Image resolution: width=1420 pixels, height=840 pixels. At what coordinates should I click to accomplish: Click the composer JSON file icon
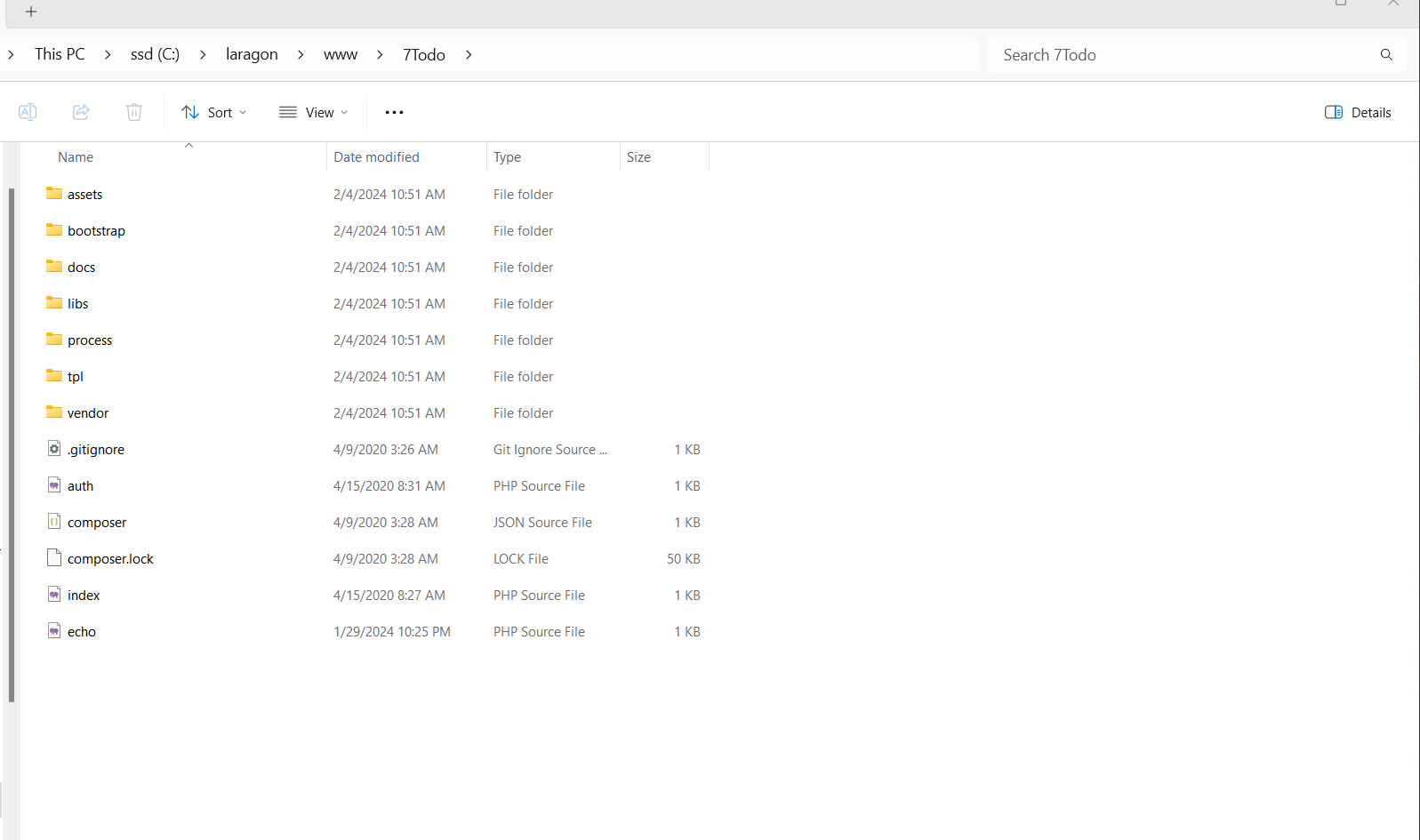pyautogui.click(x=54, y=522)
